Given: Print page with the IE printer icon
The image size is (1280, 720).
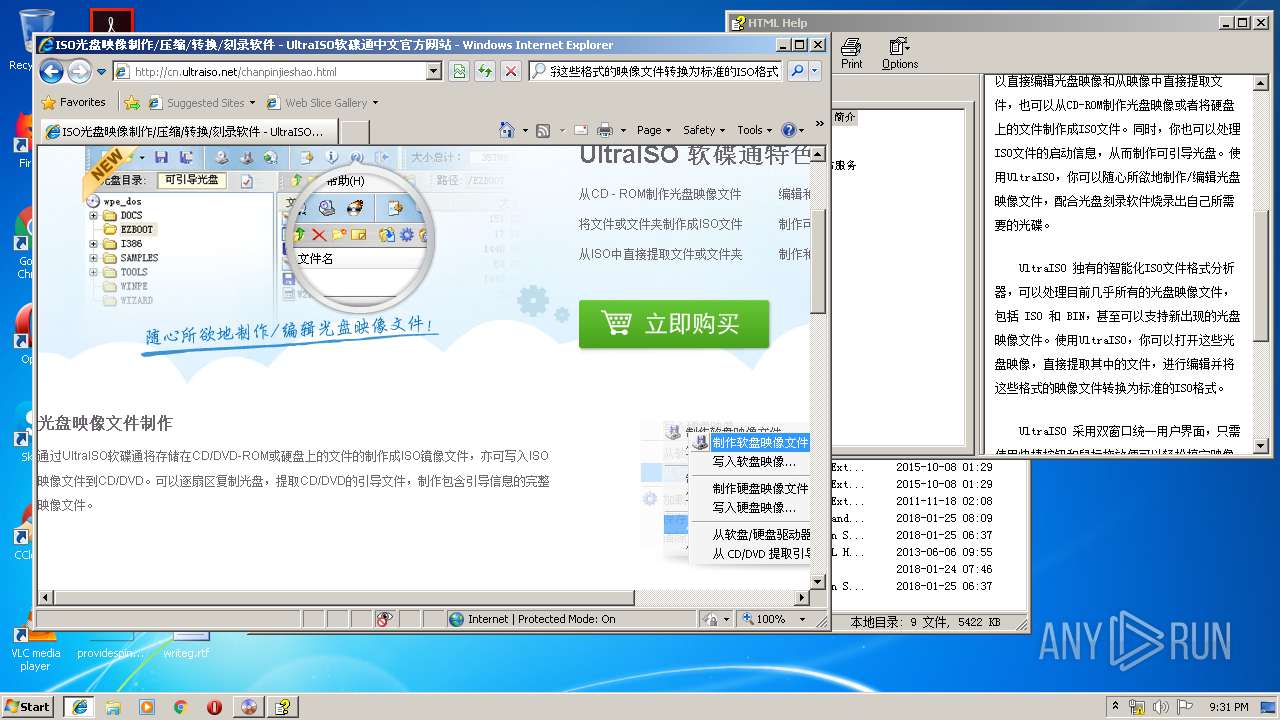Looking at the screenshot, I should [x=604, y=130].
